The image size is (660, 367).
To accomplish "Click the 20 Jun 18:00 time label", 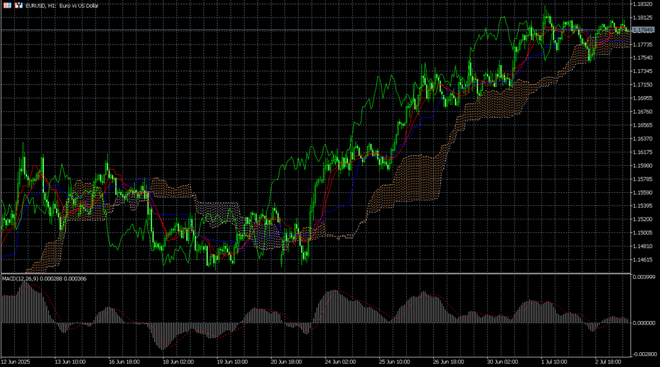I will [286, 362].
